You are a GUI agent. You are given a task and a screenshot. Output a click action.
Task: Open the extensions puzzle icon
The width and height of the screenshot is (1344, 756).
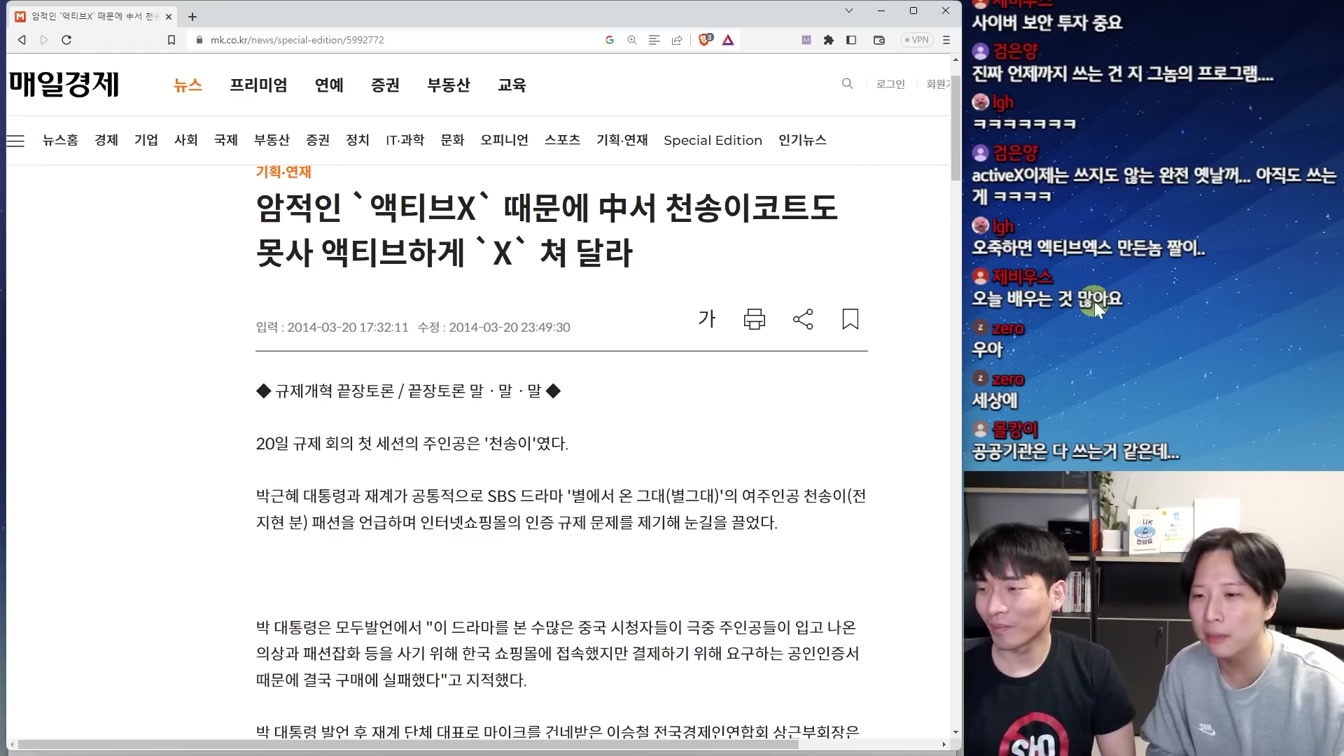(x=828, y=40)
